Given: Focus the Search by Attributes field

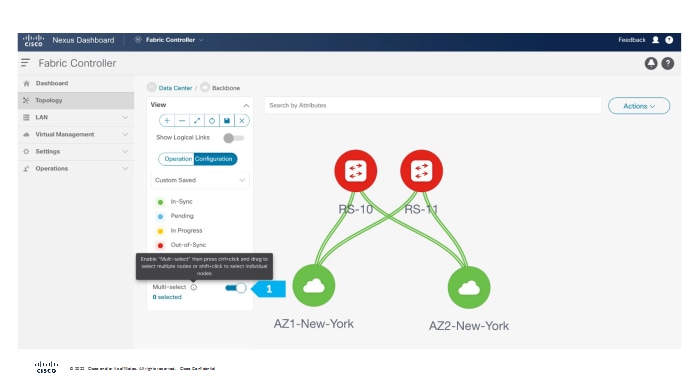Looking at the screenshot, I should [x=433, y=106].
